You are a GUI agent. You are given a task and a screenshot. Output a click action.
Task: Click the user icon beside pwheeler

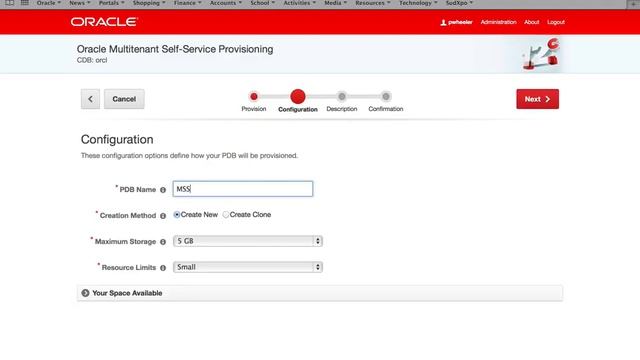point(443,22)
